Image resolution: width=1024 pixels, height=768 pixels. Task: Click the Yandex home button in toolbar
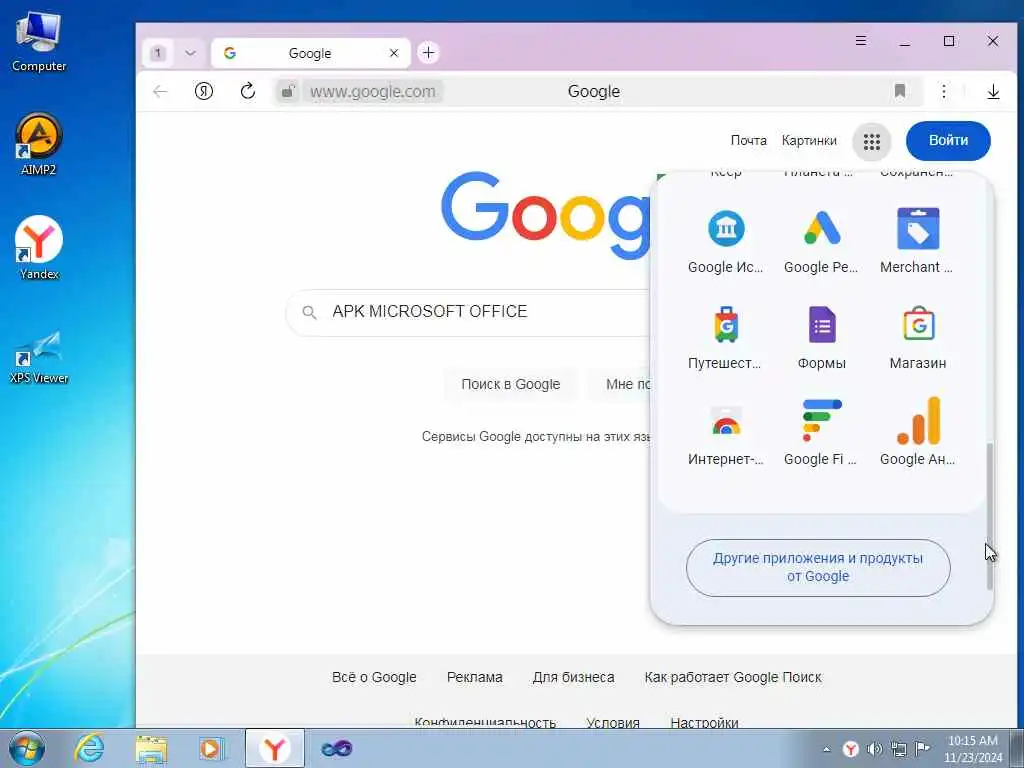204,91
